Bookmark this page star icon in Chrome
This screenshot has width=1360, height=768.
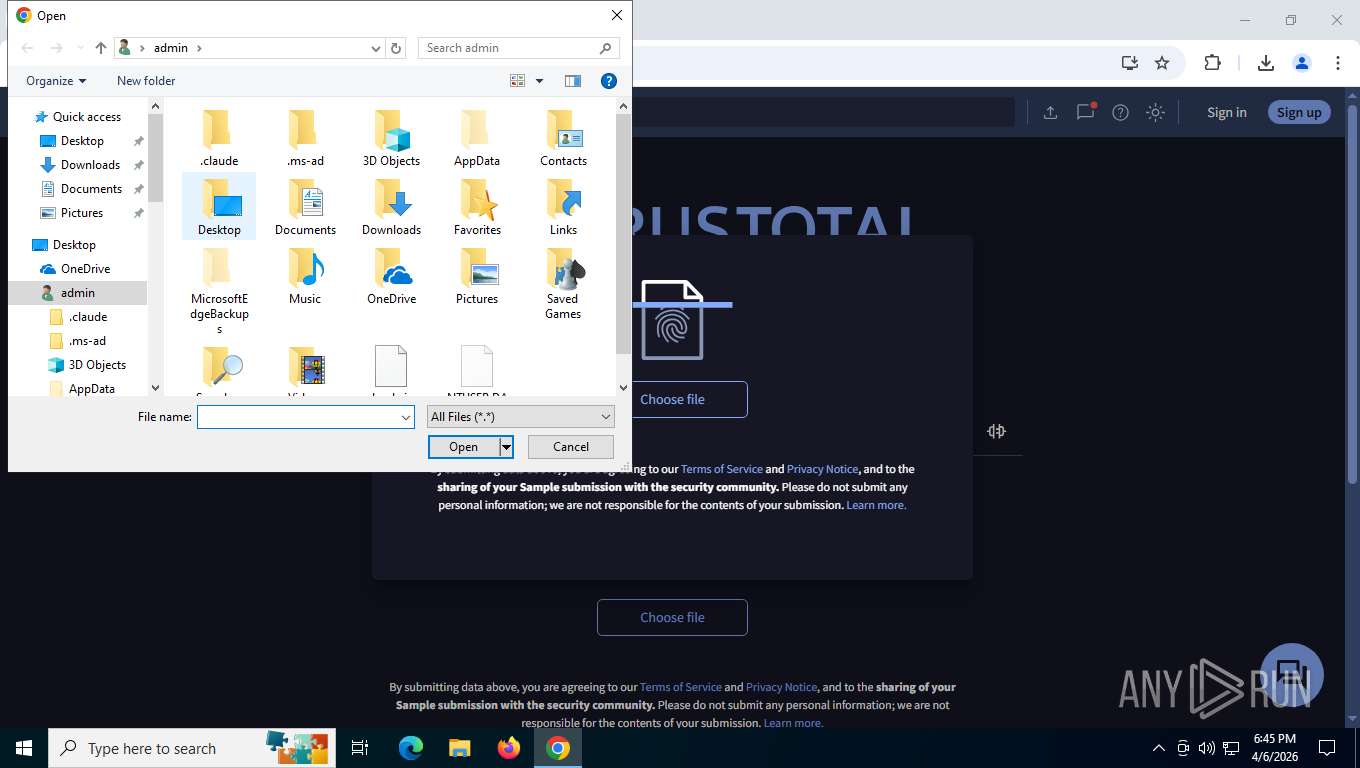click(1162, 63)
